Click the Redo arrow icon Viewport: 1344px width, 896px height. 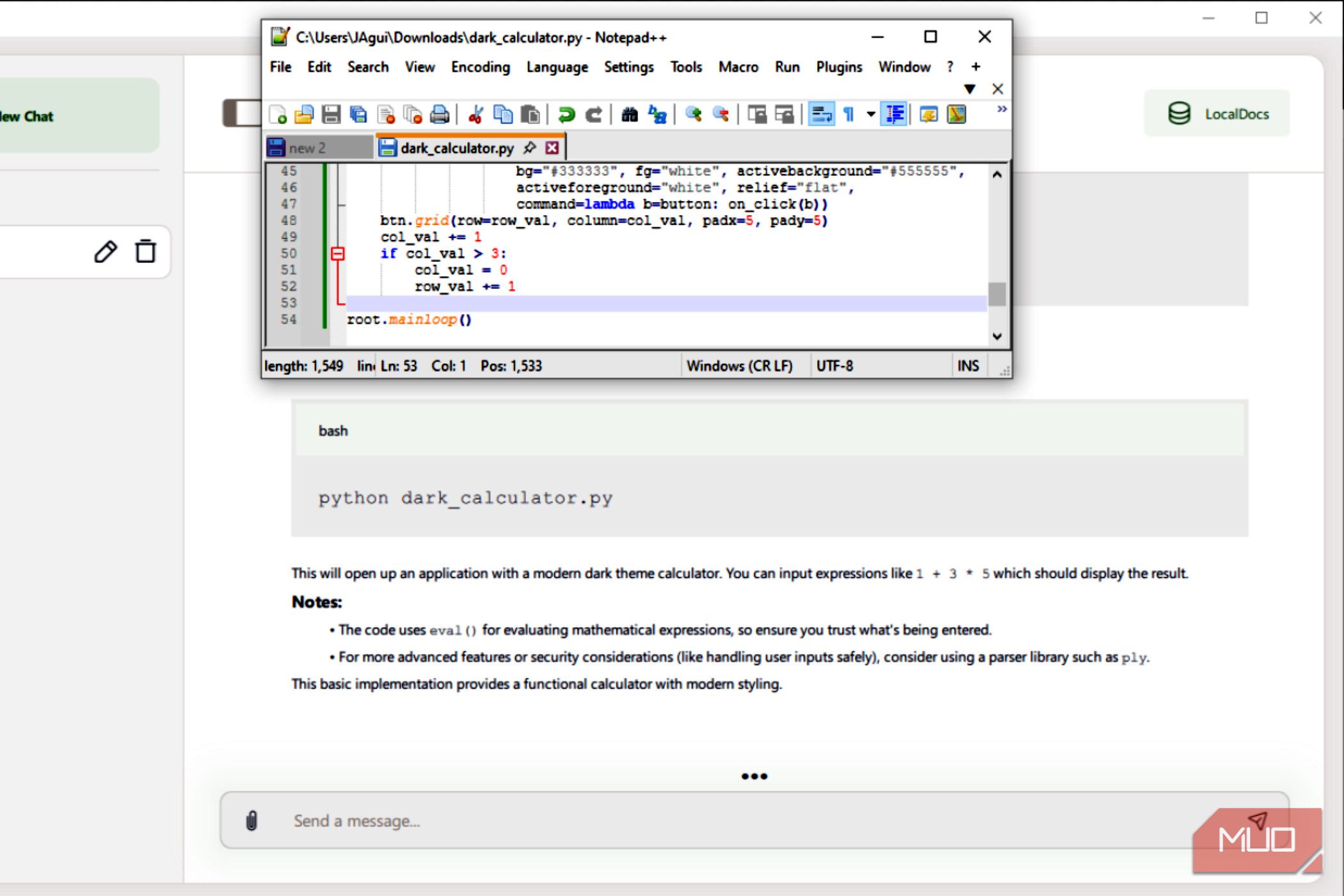tap(594, 115)
